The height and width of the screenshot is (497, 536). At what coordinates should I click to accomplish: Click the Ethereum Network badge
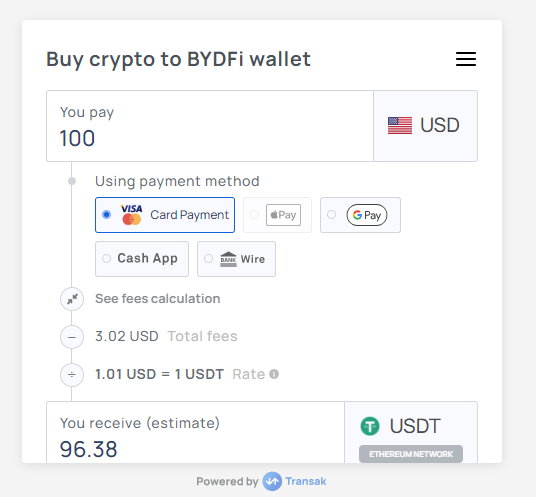(411, 454)
